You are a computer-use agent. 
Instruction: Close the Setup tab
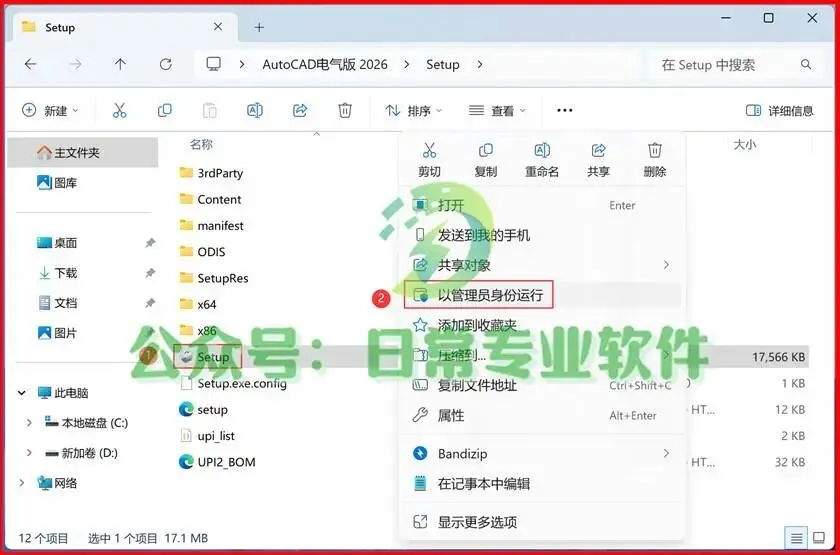218,27
